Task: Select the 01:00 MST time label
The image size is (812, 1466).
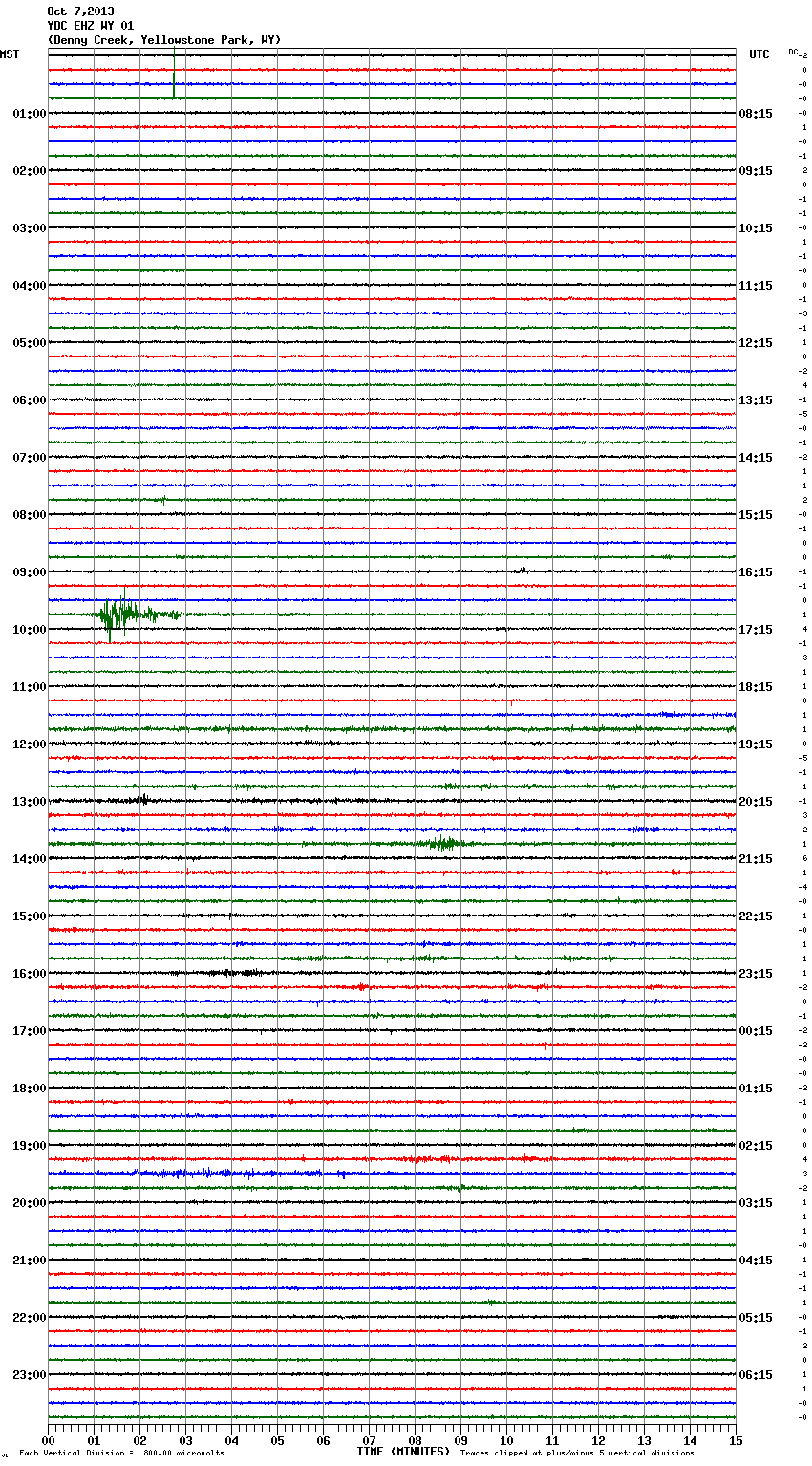Action: [30, 114]
